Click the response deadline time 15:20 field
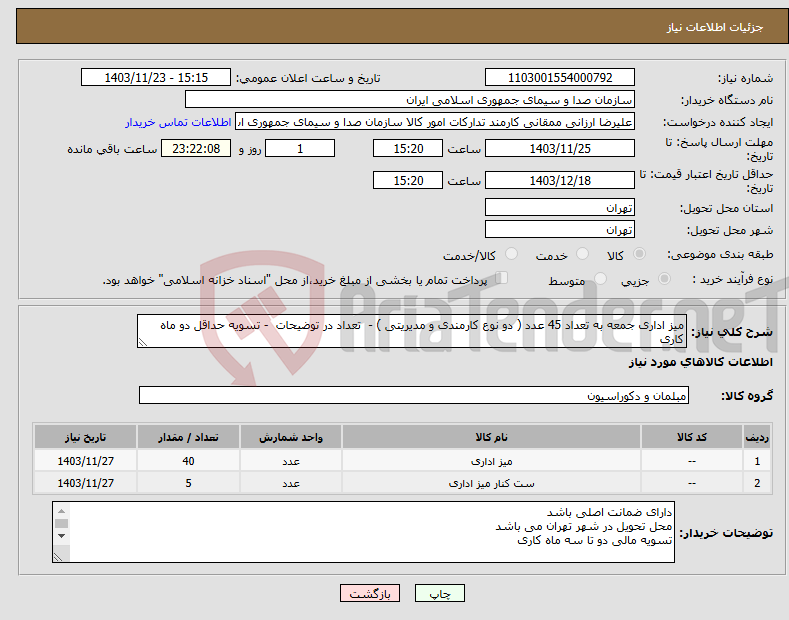 click(x=408, y=148)
